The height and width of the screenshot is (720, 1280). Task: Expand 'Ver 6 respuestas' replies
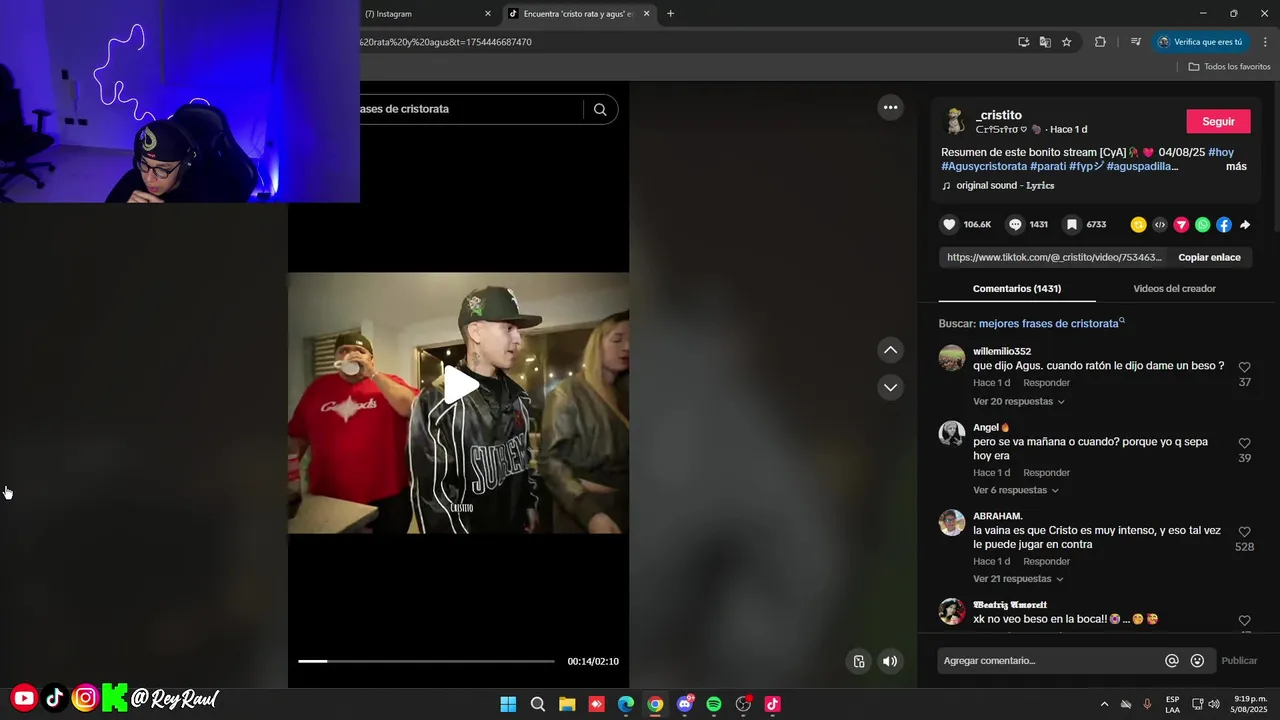click(x=1016, y=491)
